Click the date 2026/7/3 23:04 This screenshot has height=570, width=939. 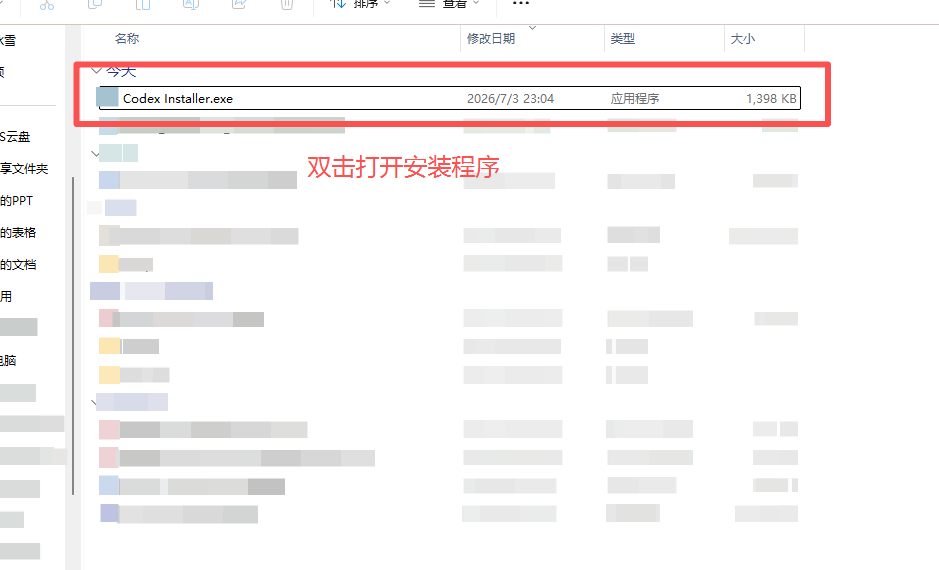point(510,98)
